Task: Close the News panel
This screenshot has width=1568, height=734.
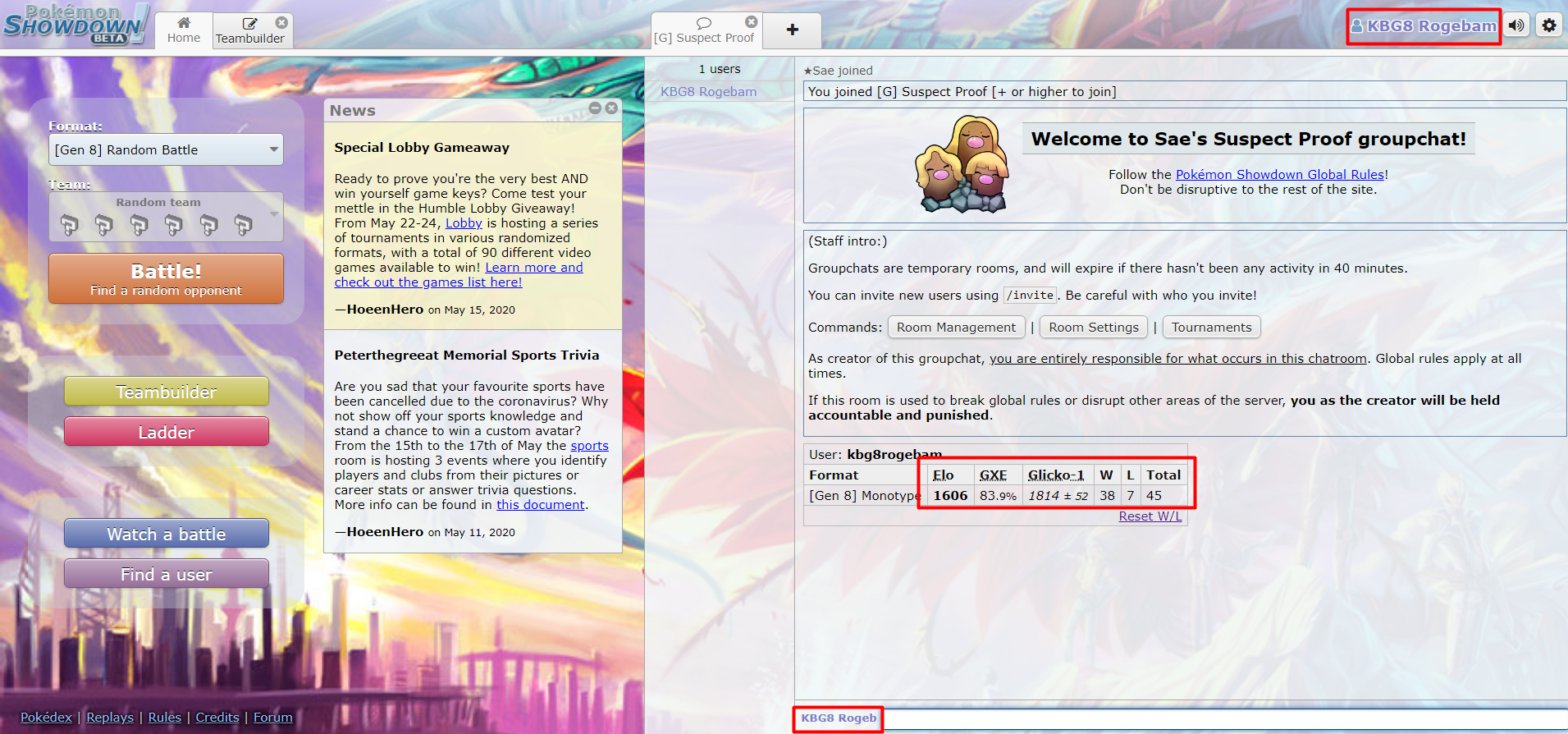Action: click(611, 108)
